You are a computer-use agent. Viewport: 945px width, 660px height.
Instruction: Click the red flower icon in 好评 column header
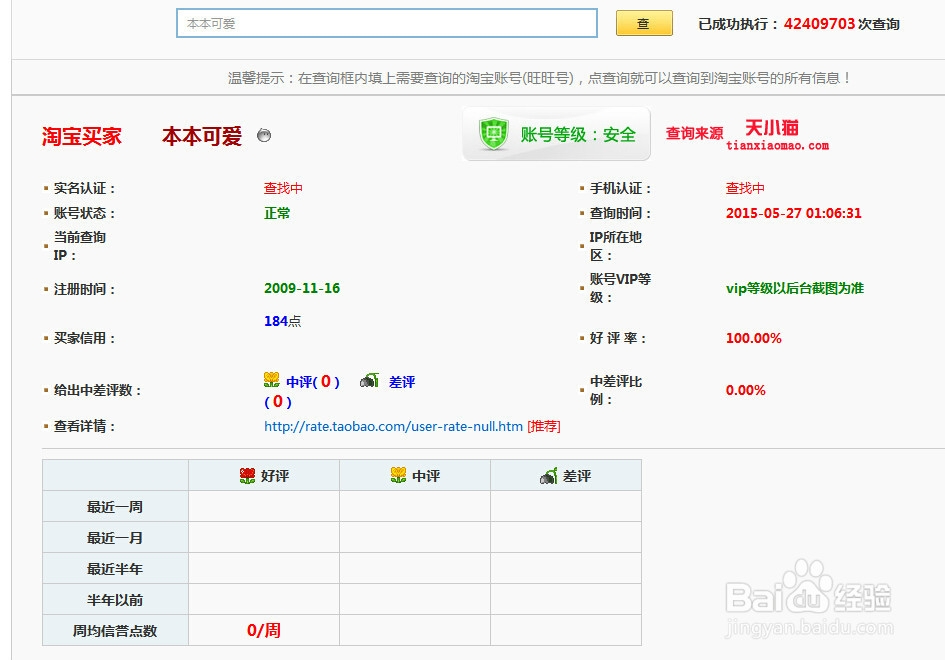(247, 476)
